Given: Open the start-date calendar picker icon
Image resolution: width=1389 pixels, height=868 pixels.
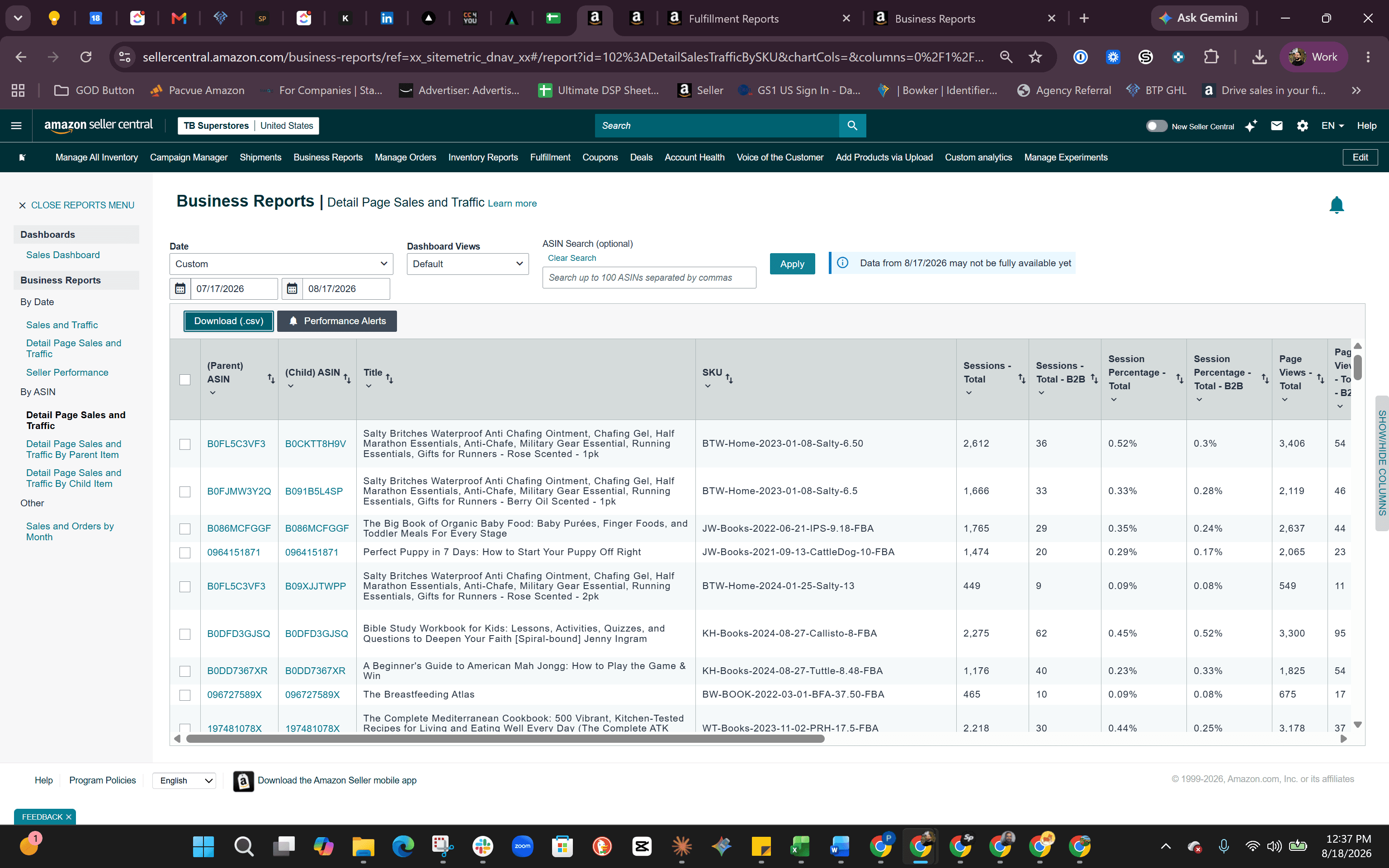Looking at the screenshot, I should click(x=180, y=289).
